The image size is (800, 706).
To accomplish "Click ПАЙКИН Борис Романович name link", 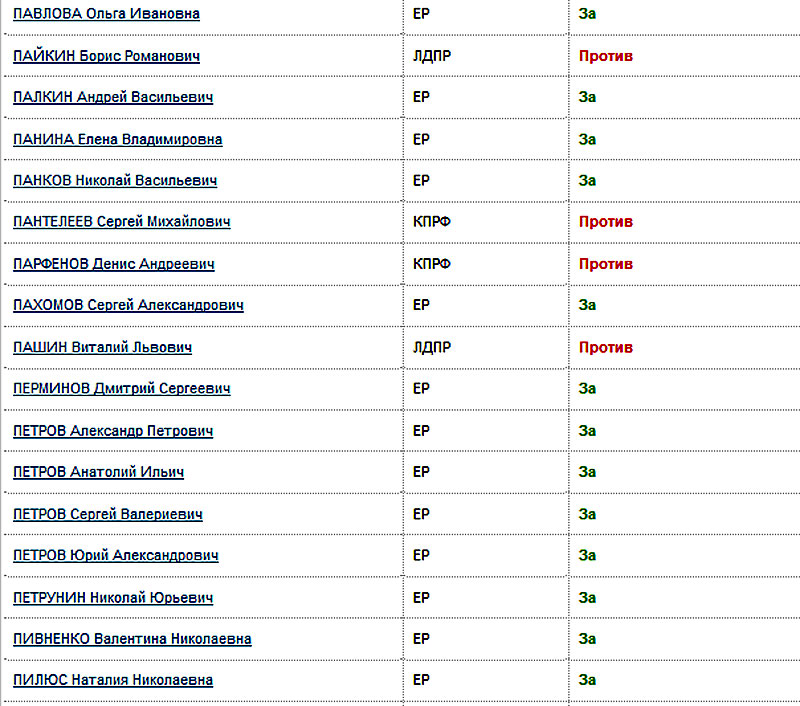I will [106, 56].
